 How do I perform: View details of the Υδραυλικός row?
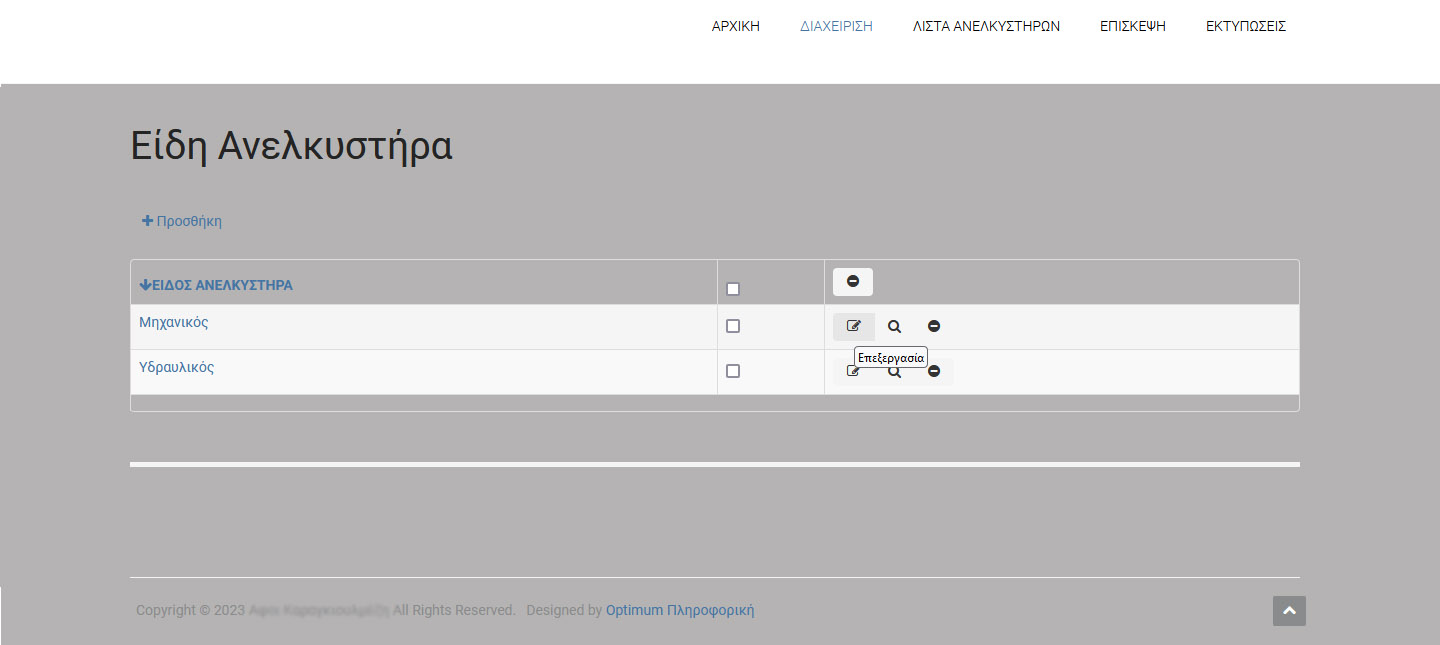click(895, 373)
